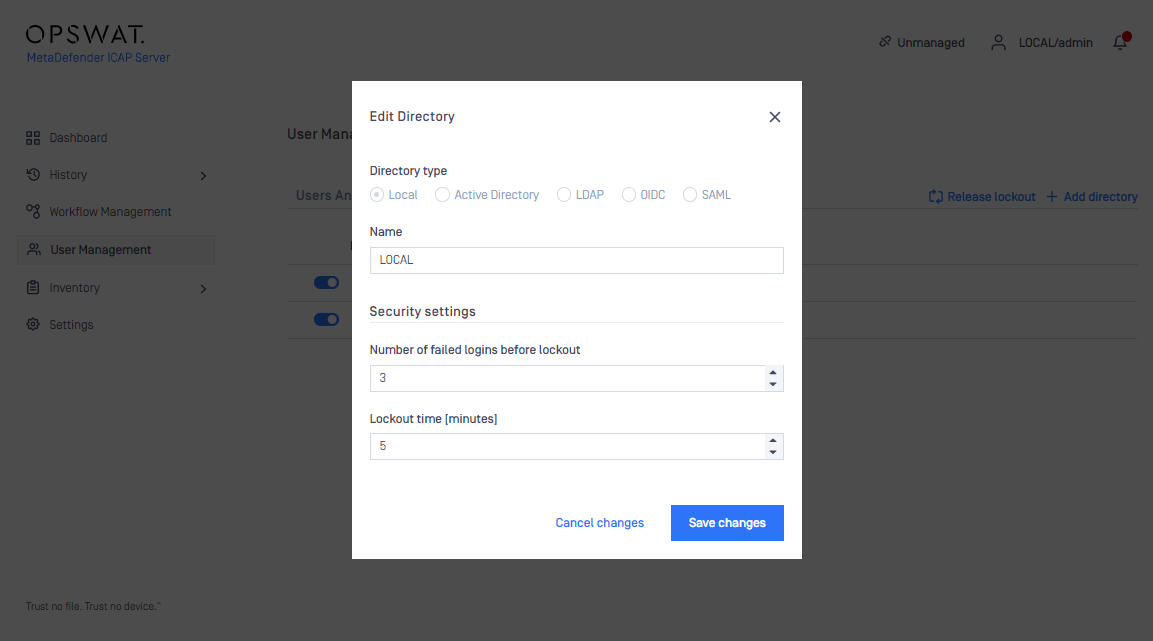Open the notifications bell
Viewport: 1153px width, 641px height.
click(x=1120, y=43)
